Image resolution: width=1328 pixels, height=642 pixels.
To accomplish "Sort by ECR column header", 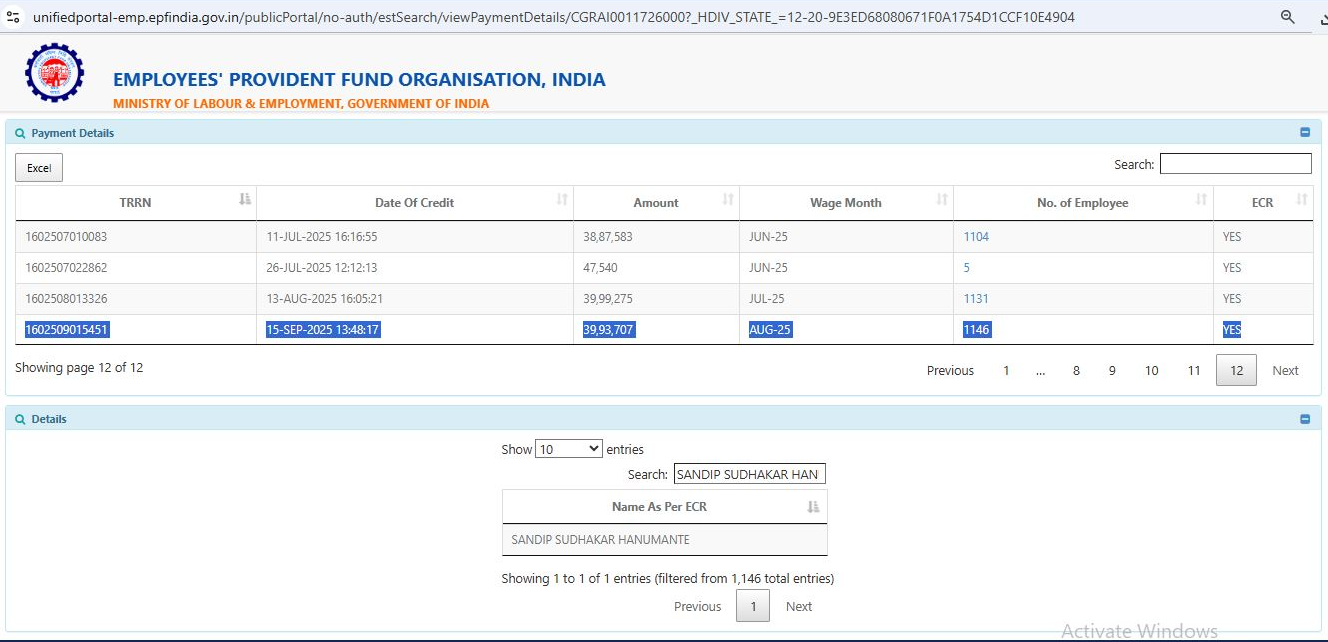I will 1262,202.
